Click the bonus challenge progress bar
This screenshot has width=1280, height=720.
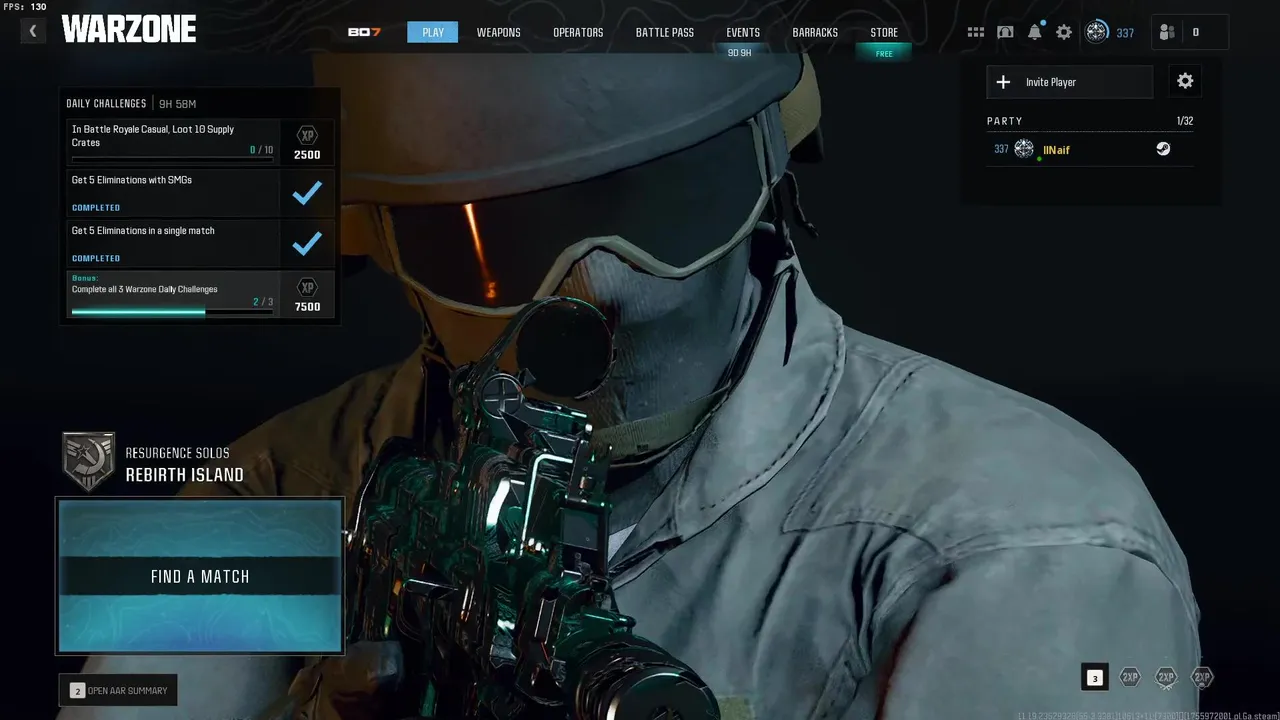pyautogui.click(x=172, y=312)
